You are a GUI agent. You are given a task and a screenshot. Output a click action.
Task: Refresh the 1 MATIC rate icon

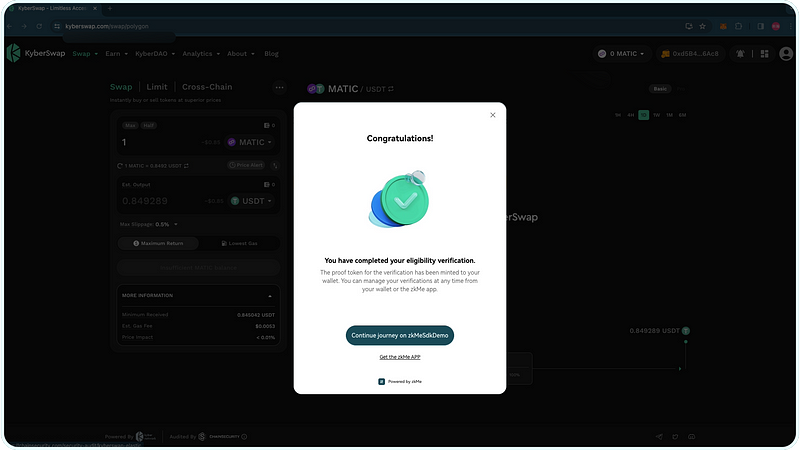pyautogui.click(x=120, y=166)
